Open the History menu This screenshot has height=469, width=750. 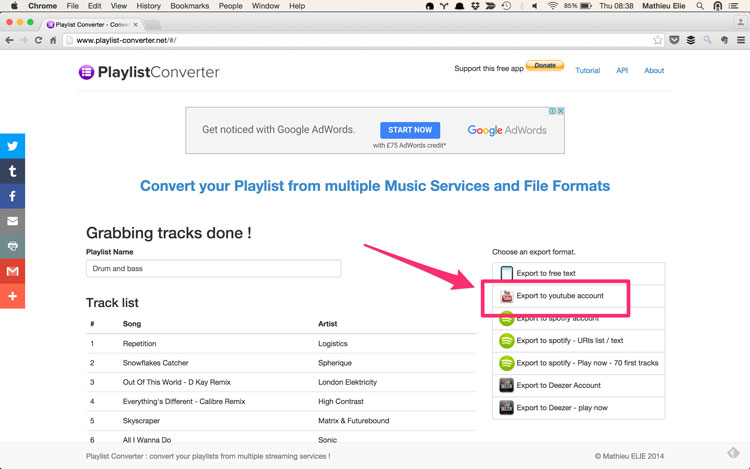tap(148, 6)
